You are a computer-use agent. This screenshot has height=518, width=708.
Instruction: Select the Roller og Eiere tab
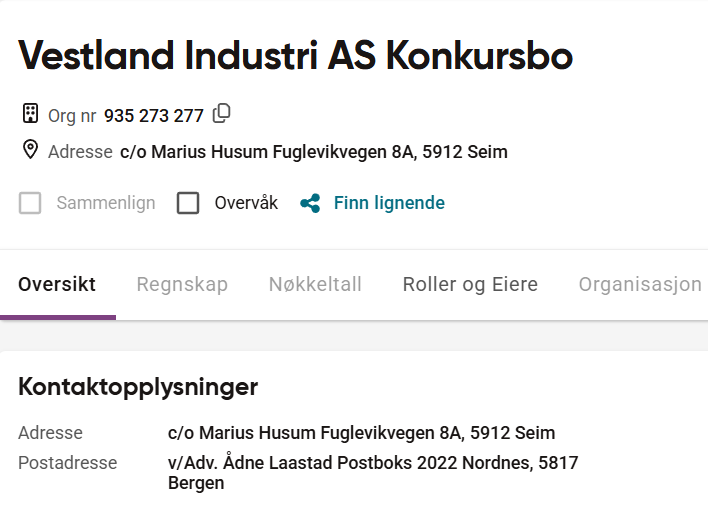pos(470,285)
